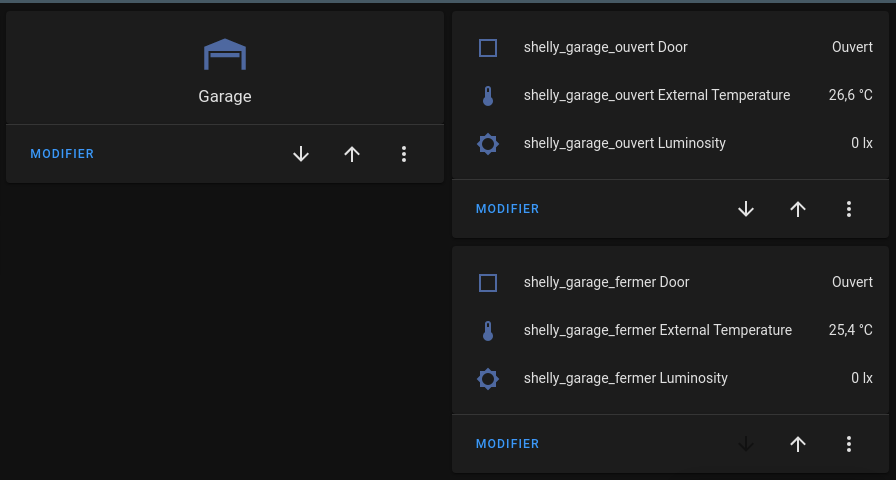This screenshot has width=896, height=480.
Task: Move the shelly_garage_fermer card up
Action: pos(797,444)
